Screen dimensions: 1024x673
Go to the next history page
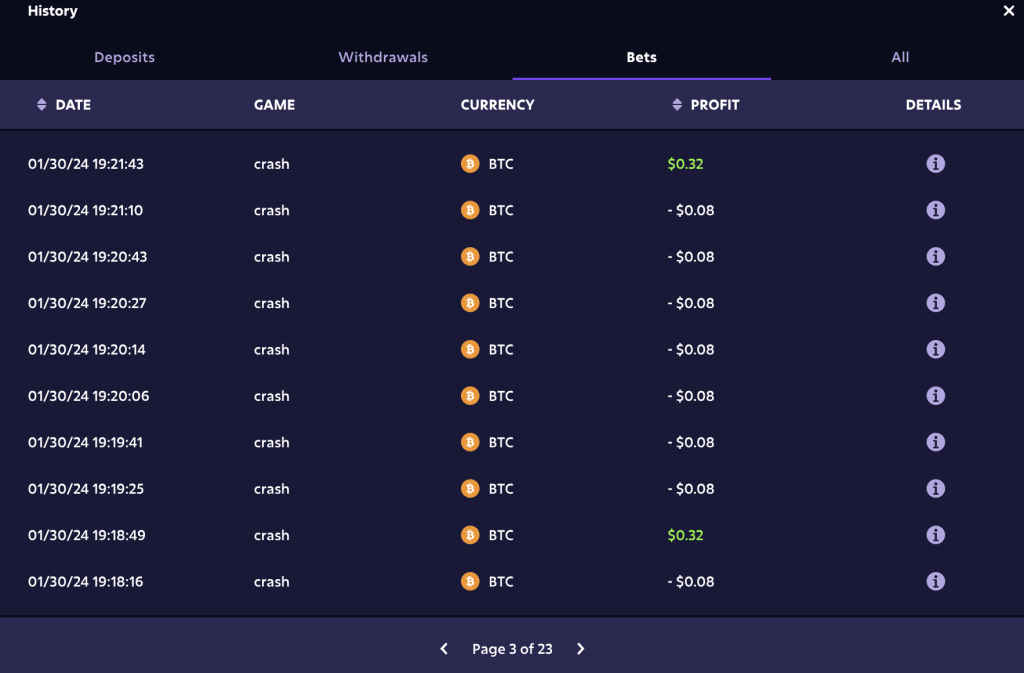(581, 649)
